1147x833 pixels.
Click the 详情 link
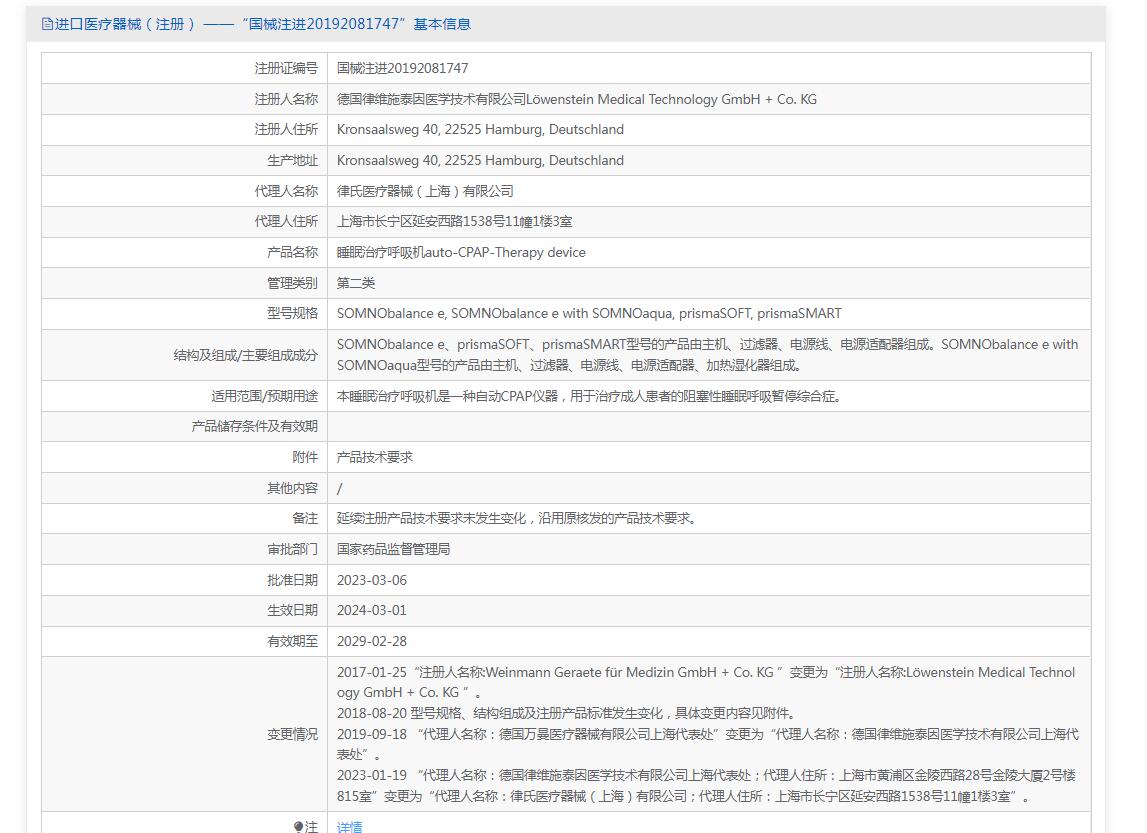(x=349, y=826)
